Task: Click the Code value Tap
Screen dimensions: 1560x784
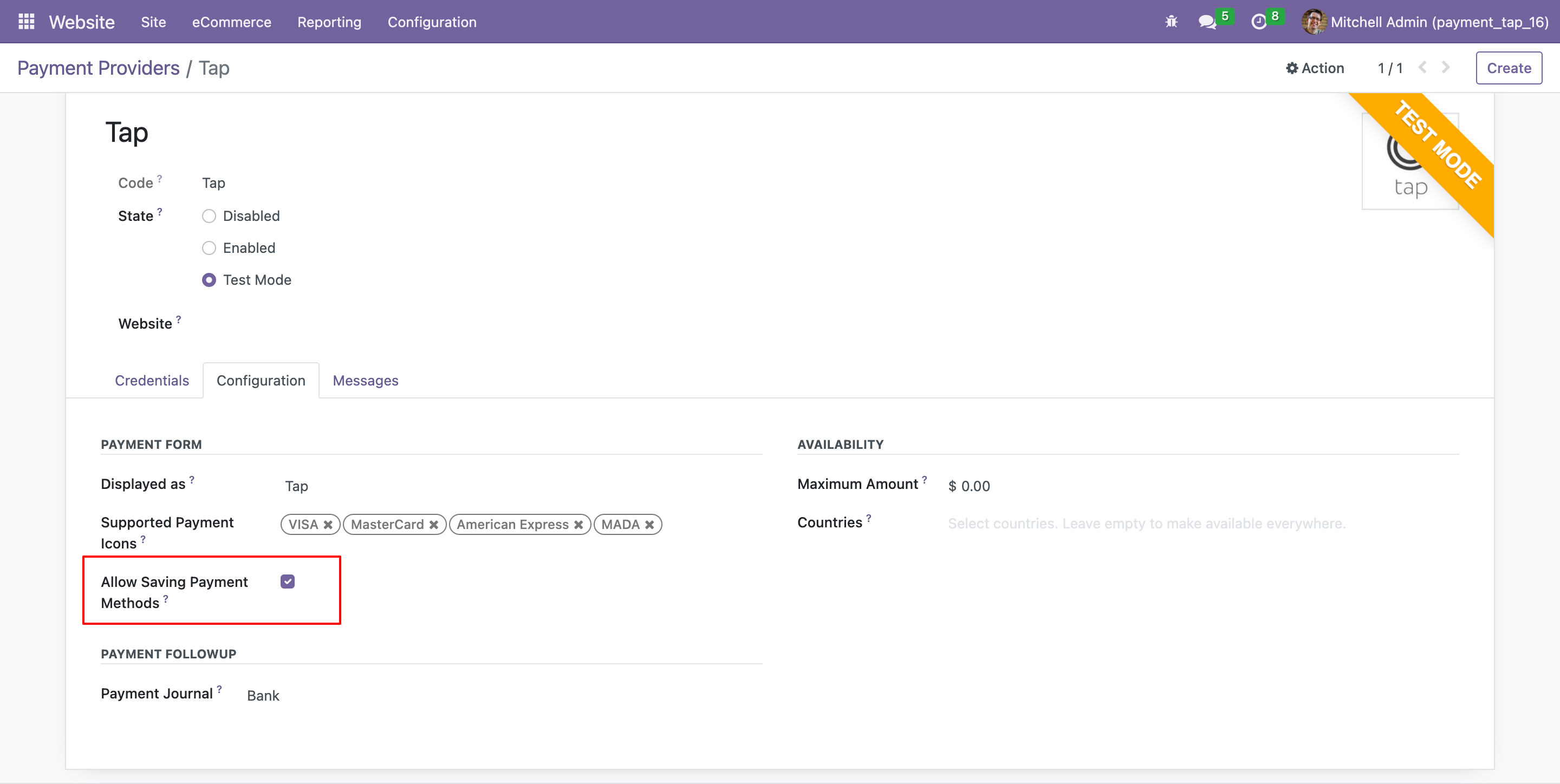Action: click(213, 183)
